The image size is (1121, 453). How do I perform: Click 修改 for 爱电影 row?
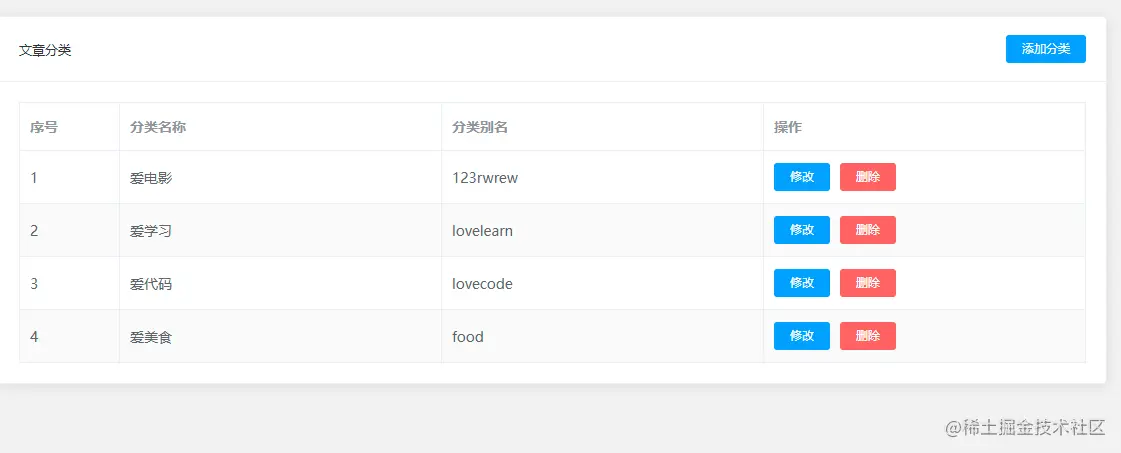[801, 177]
